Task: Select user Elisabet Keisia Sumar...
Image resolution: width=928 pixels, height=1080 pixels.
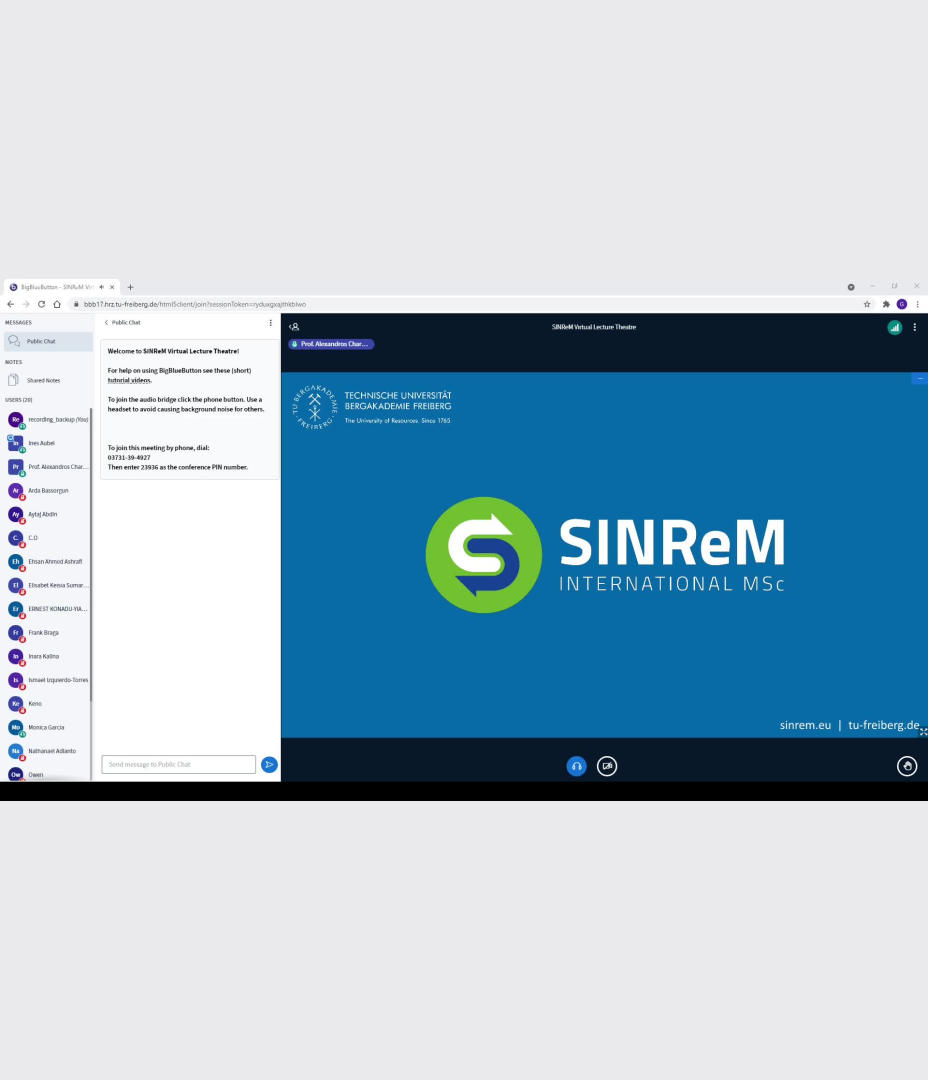Action: [48, 585]
